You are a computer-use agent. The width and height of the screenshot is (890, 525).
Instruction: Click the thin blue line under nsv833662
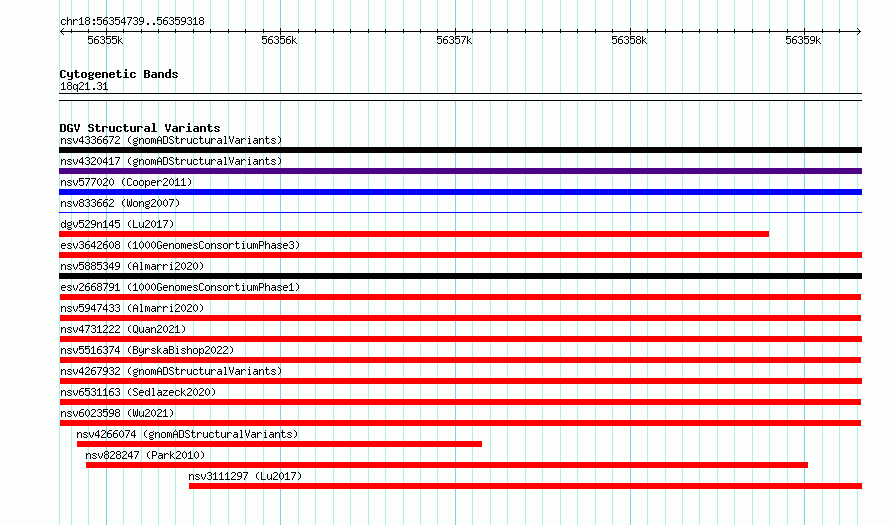460,213
